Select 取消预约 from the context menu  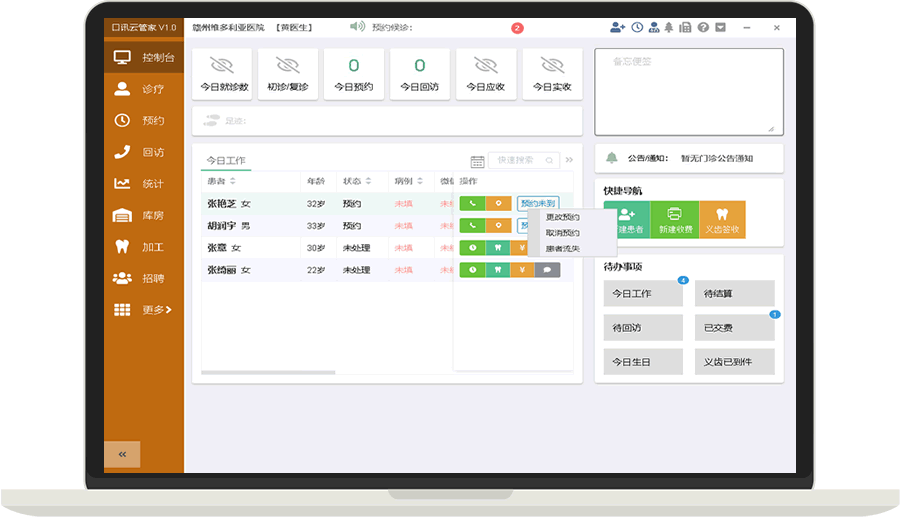562,233
